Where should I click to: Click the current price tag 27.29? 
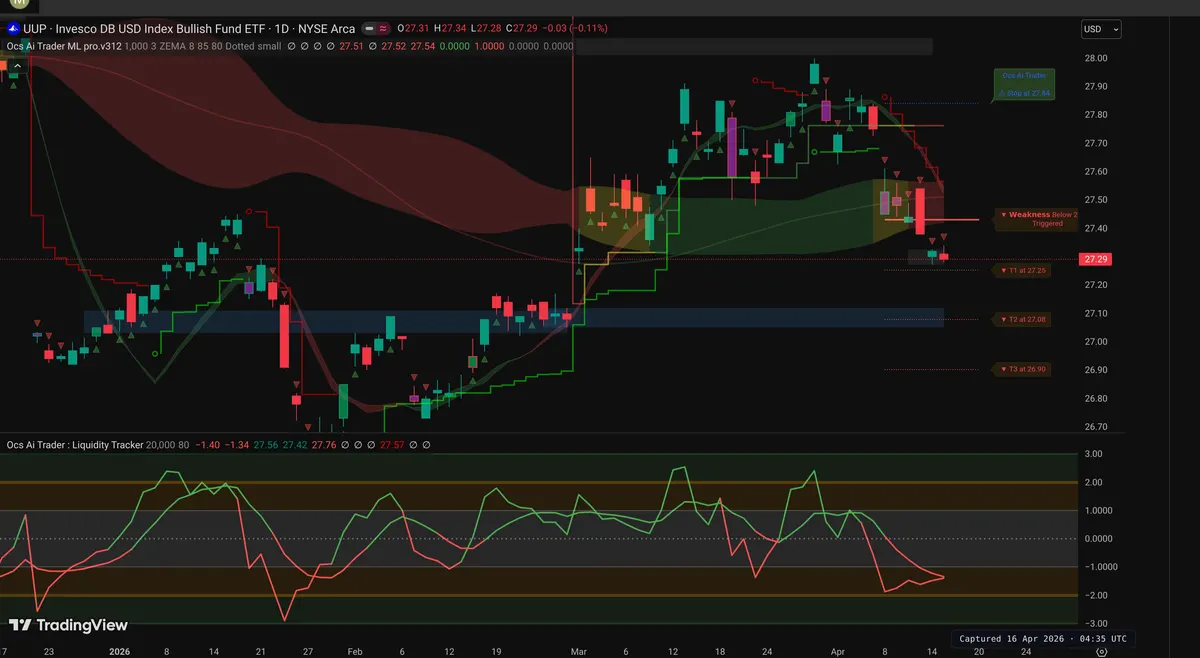point(1097,259)
